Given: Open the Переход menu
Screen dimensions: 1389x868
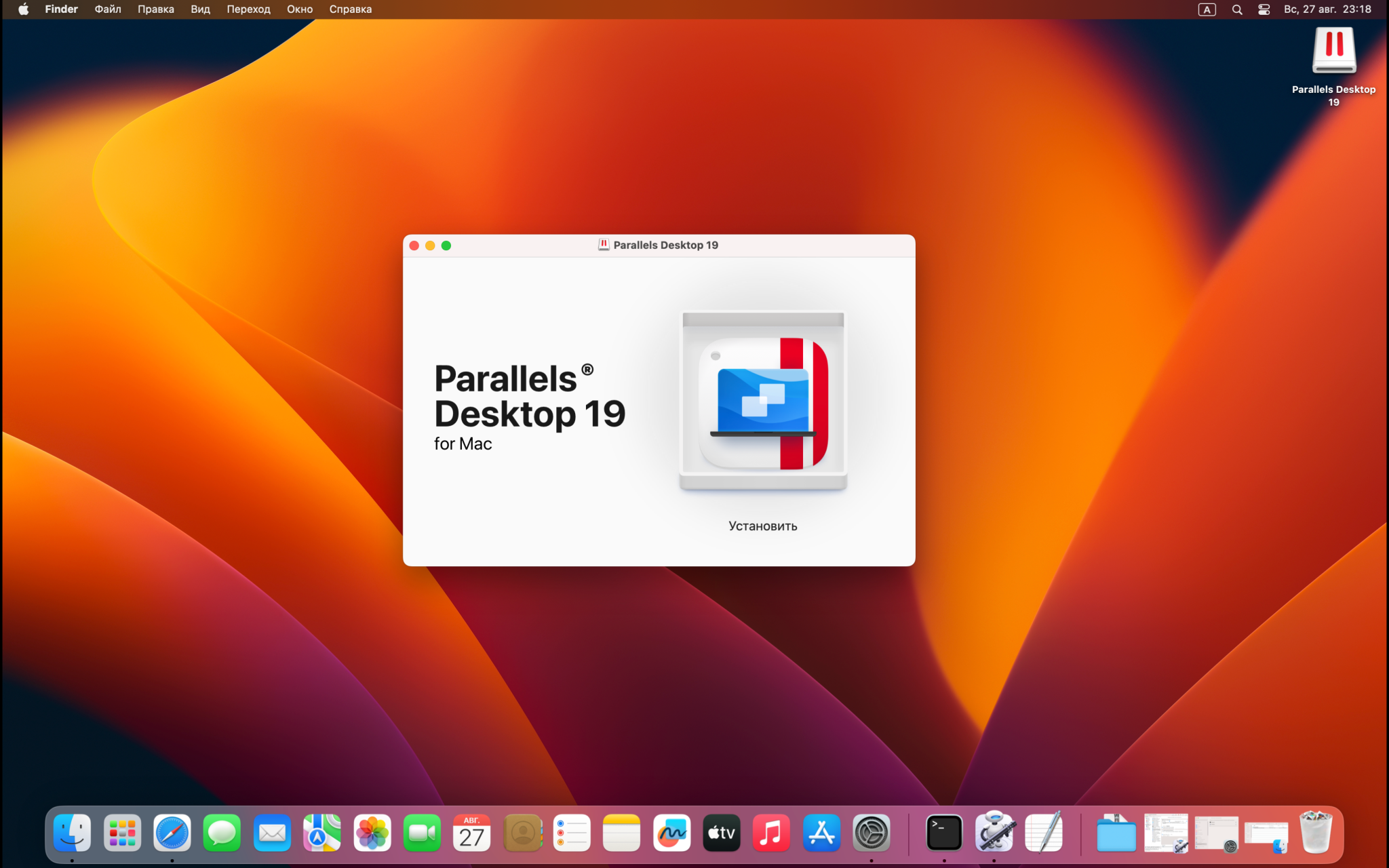Looking at the screenshot, I should (x=248, y=9).
